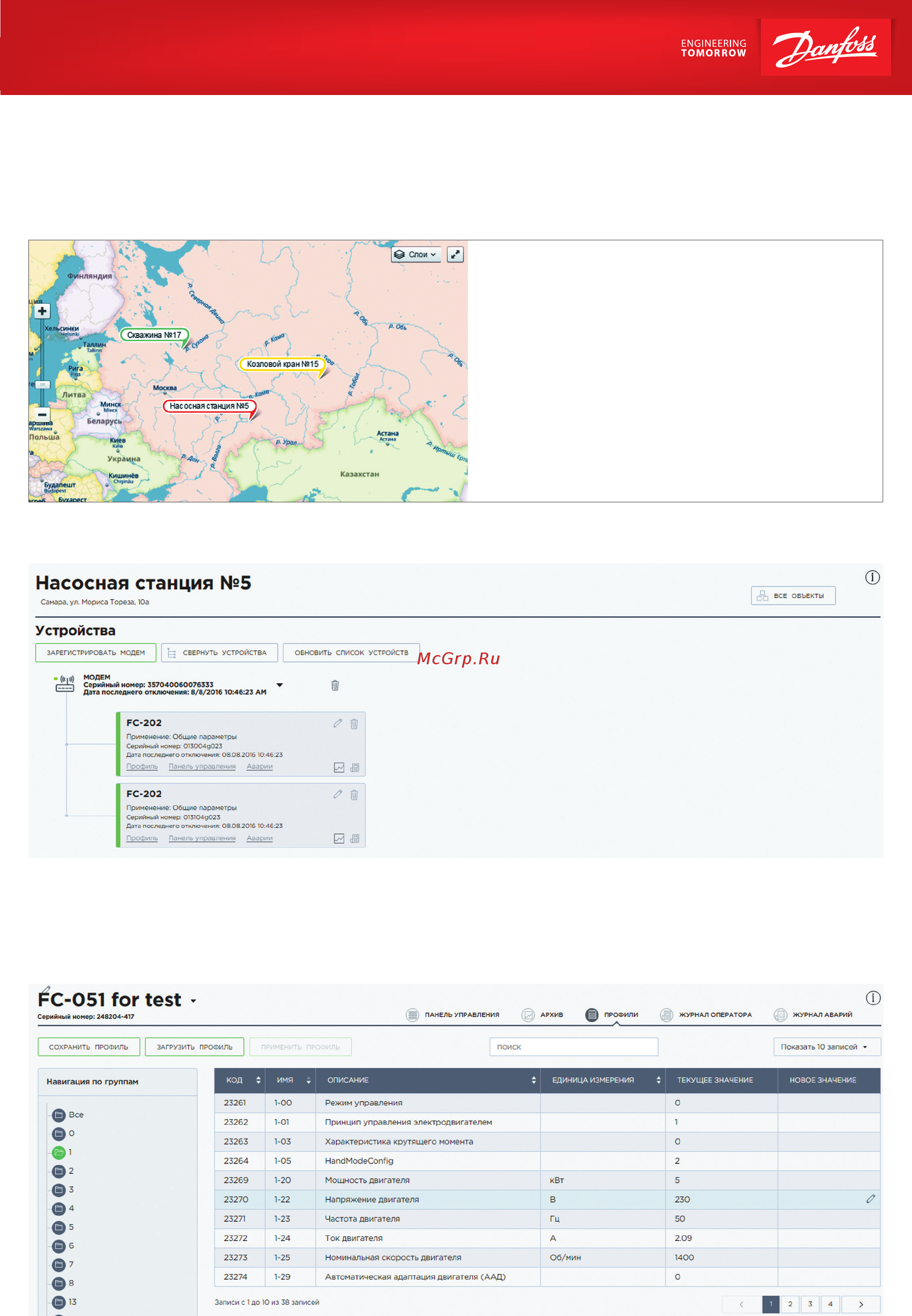Open Панель управления link of FC-202 013004g023

[202, 766]
